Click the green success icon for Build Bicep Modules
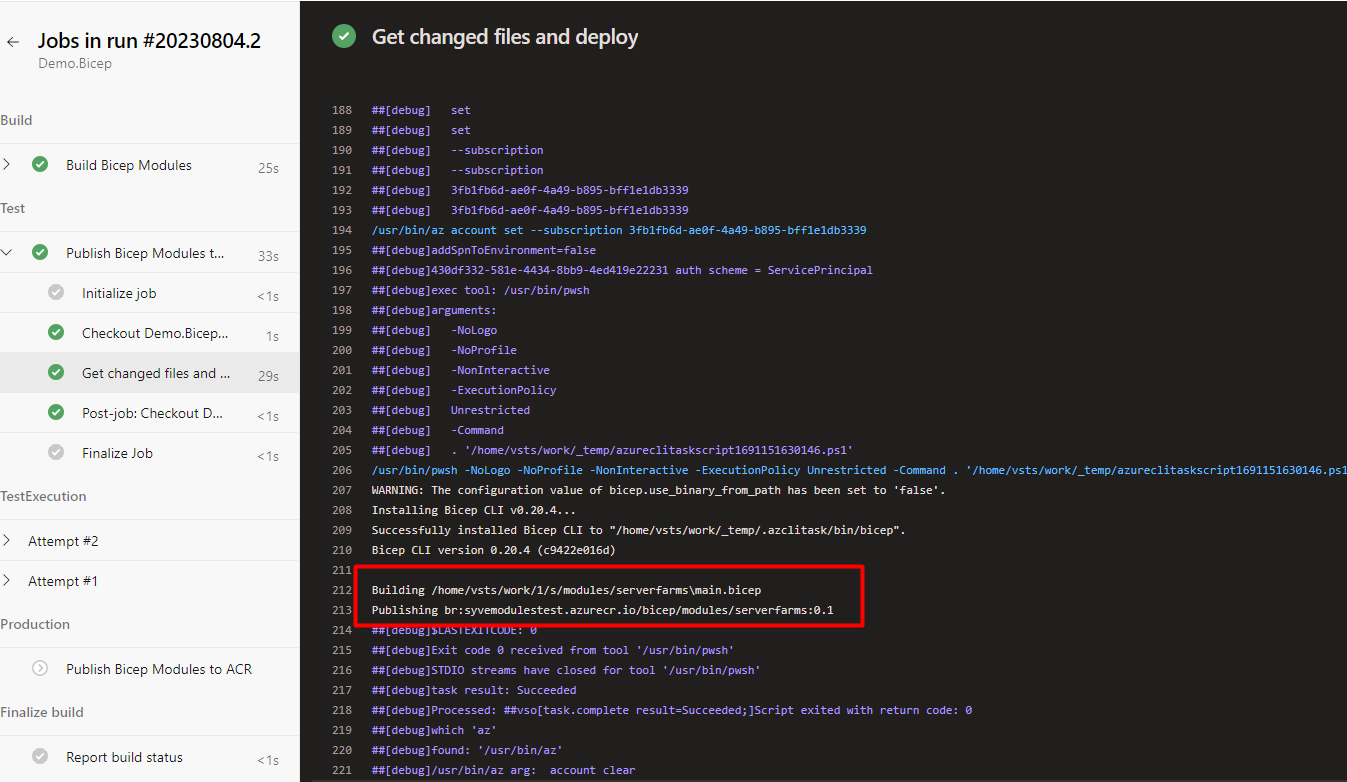 40,165
